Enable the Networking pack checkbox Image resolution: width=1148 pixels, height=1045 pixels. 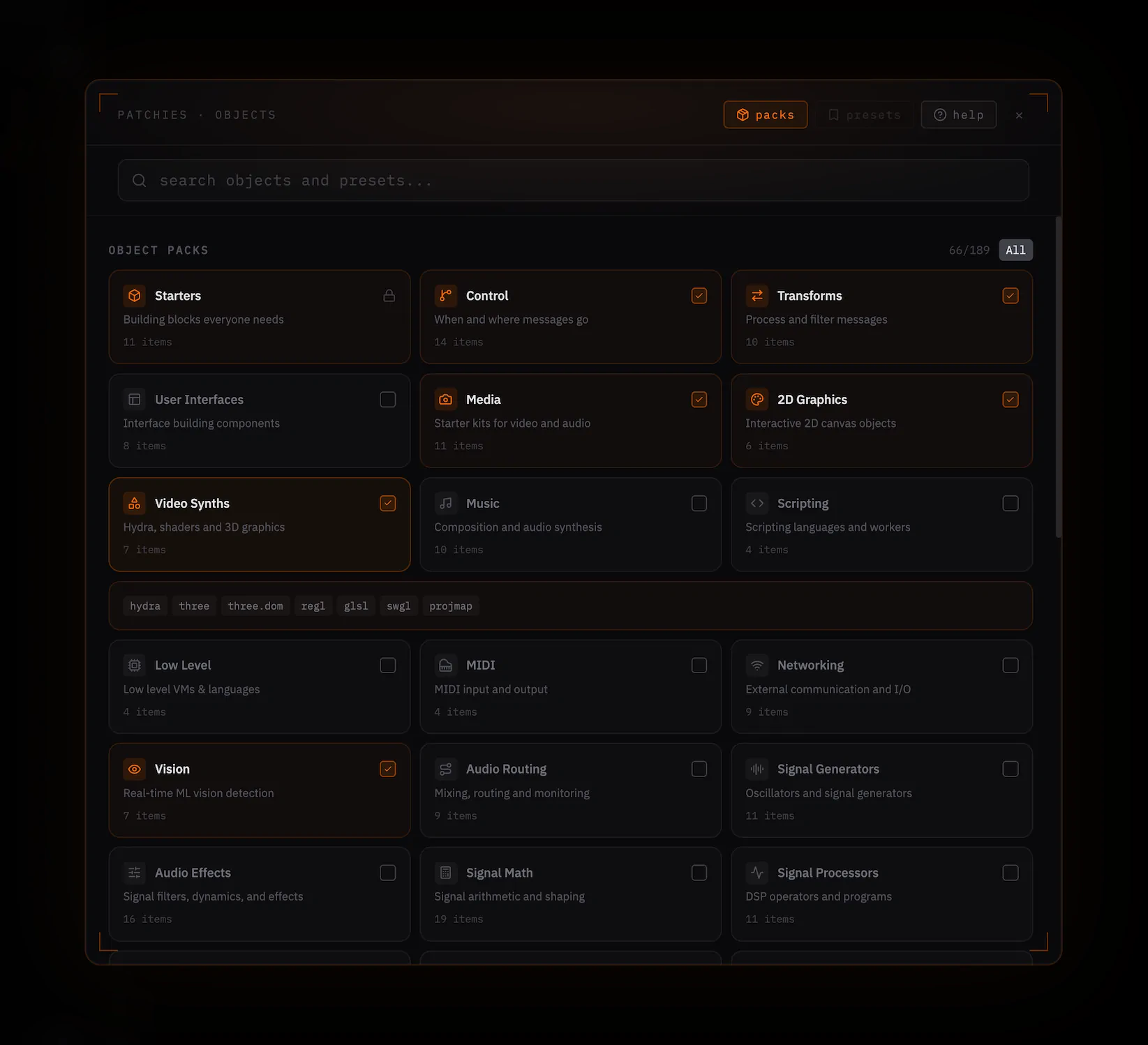(x=1010, y=666)
